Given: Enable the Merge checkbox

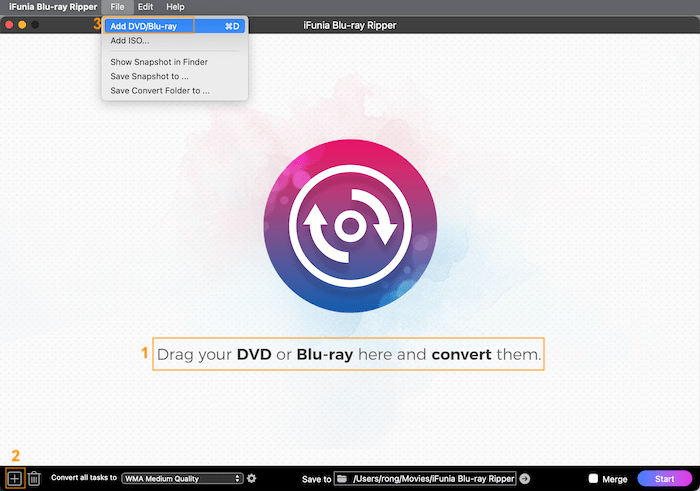Looking at the screenshot, I should (594, 479).
